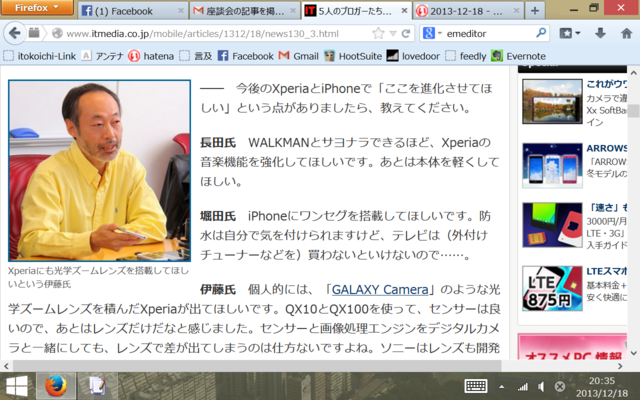The height and width of the screenshot is (400, 640).
Task: Click the site identity globe icon
Action: coord(57,33)
